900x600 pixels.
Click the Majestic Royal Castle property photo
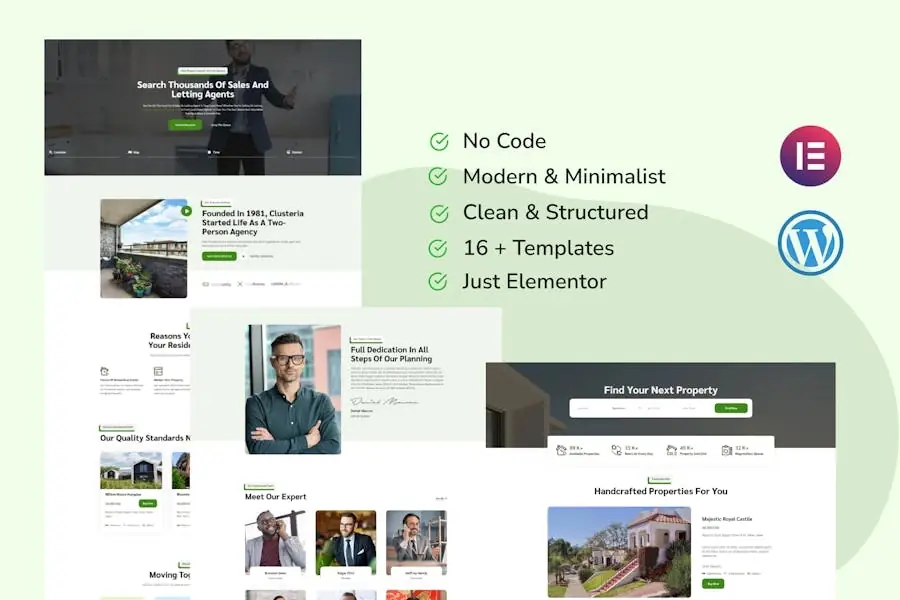click(x=619, y=552)
